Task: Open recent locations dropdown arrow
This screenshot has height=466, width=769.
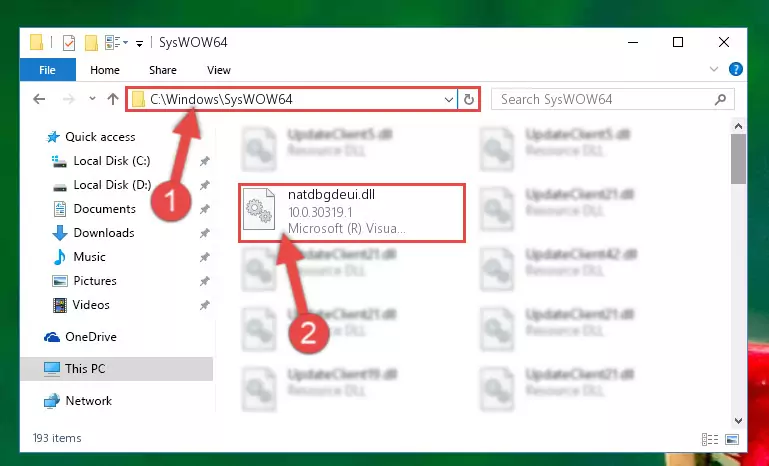Action: (92, 99)
